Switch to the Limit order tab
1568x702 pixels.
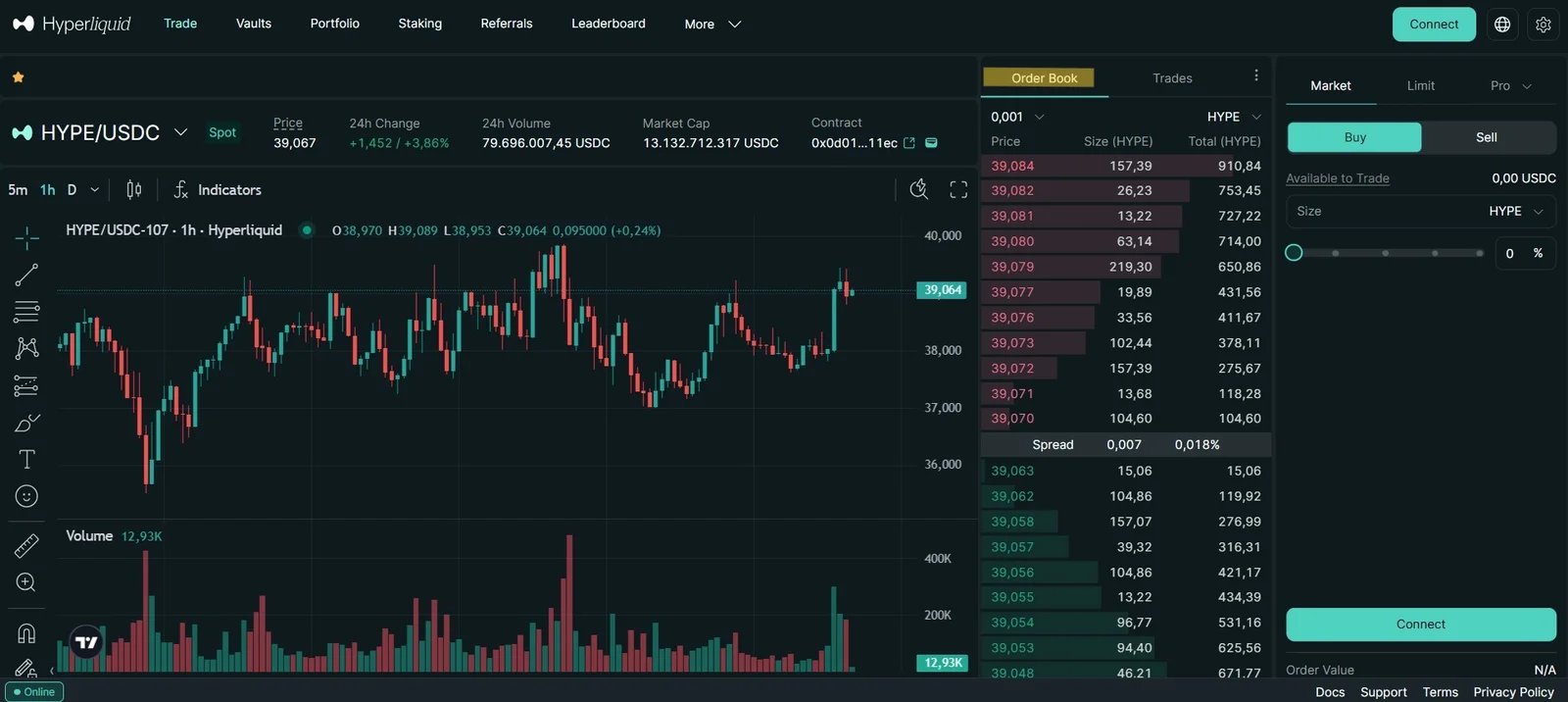[x=1421, y=85]
